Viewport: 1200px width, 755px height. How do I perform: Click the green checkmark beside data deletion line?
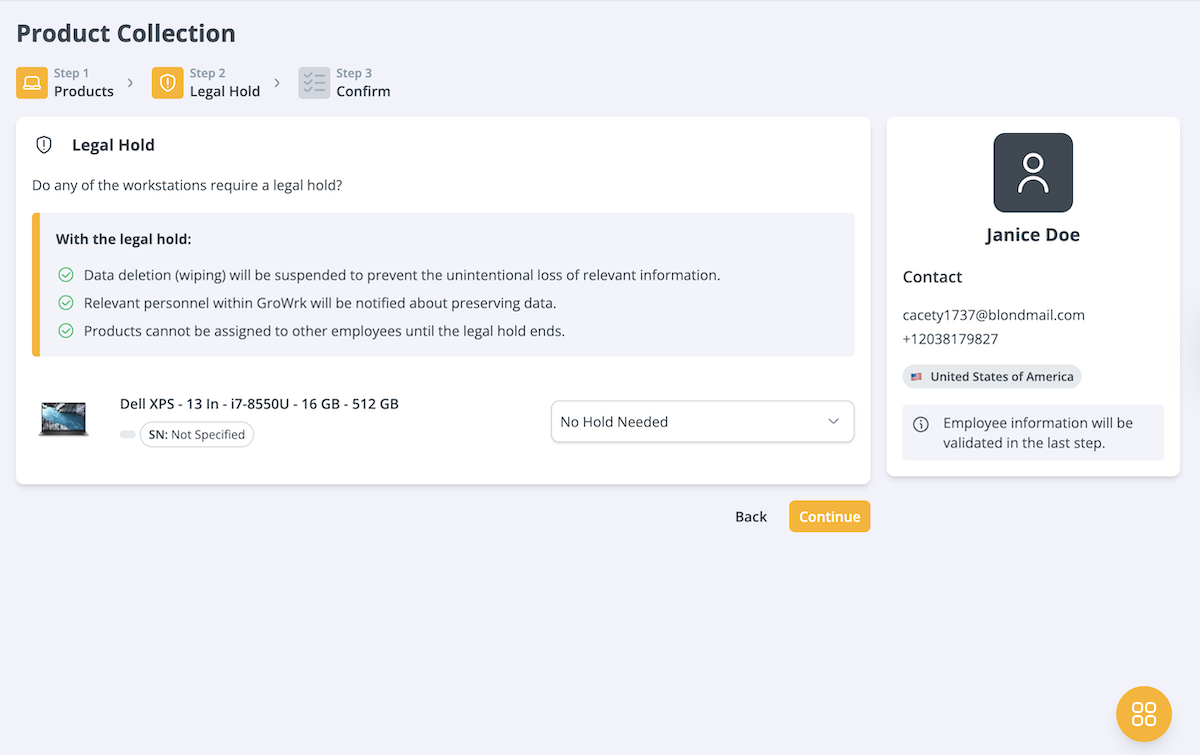66,275
